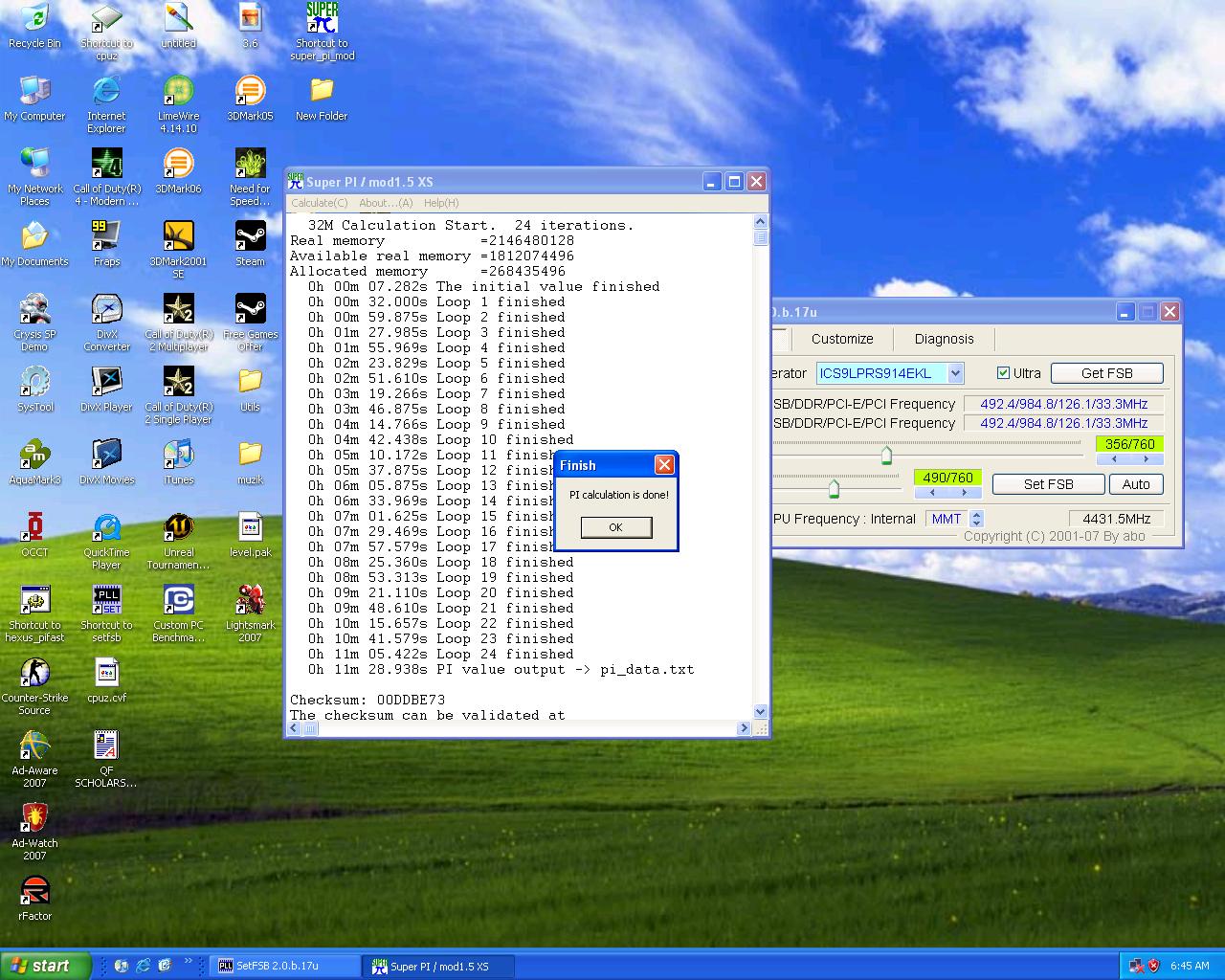Screen dimensions: 1225x980
Task: Toggle the Ultra checkbox in SetFSB
Action: pos(1003,373)
